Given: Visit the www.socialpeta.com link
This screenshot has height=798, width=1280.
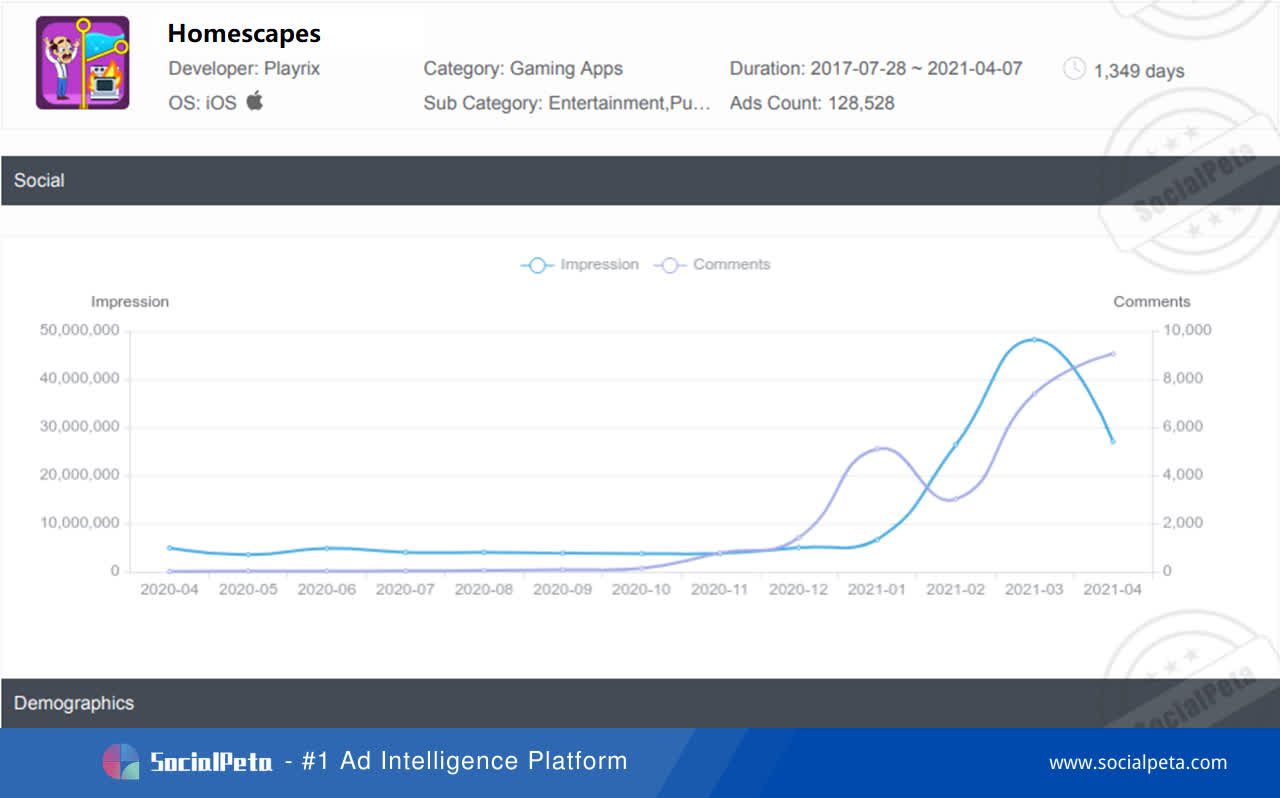Looking at the screenshot, I should [1138, 763].
